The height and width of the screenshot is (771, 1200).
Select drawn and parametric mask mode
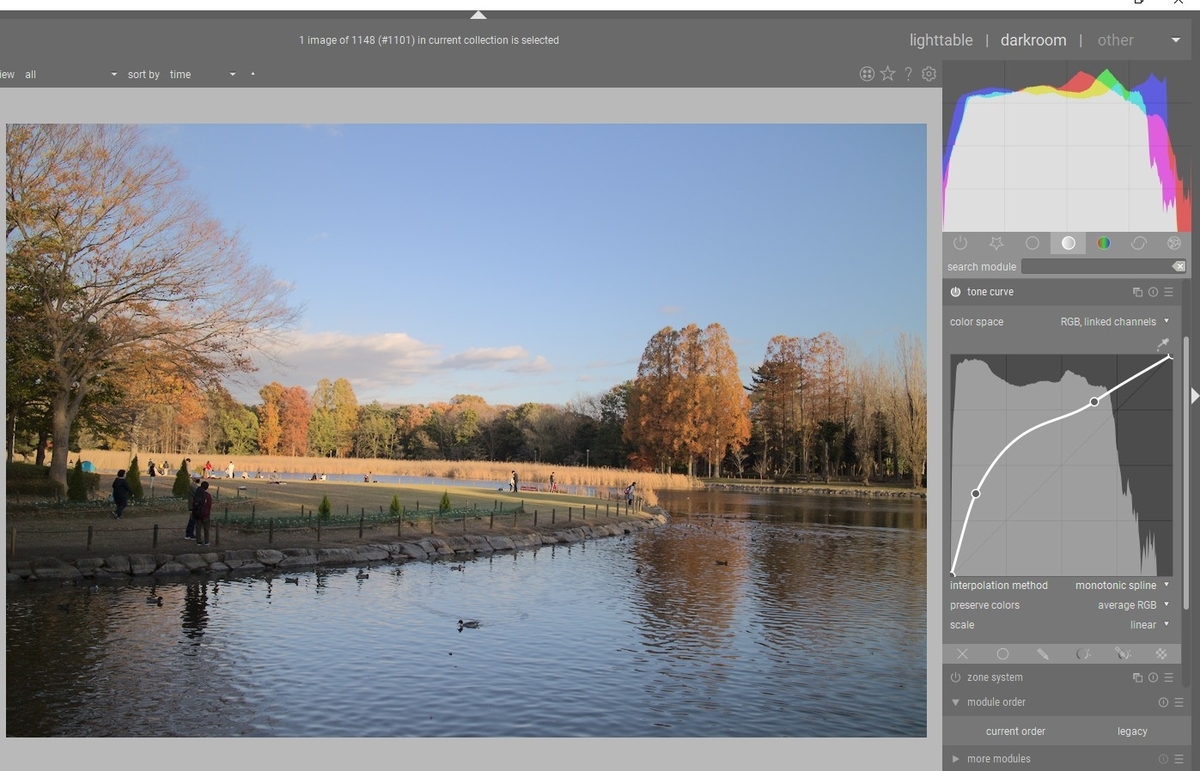[x=1123, y=654]
